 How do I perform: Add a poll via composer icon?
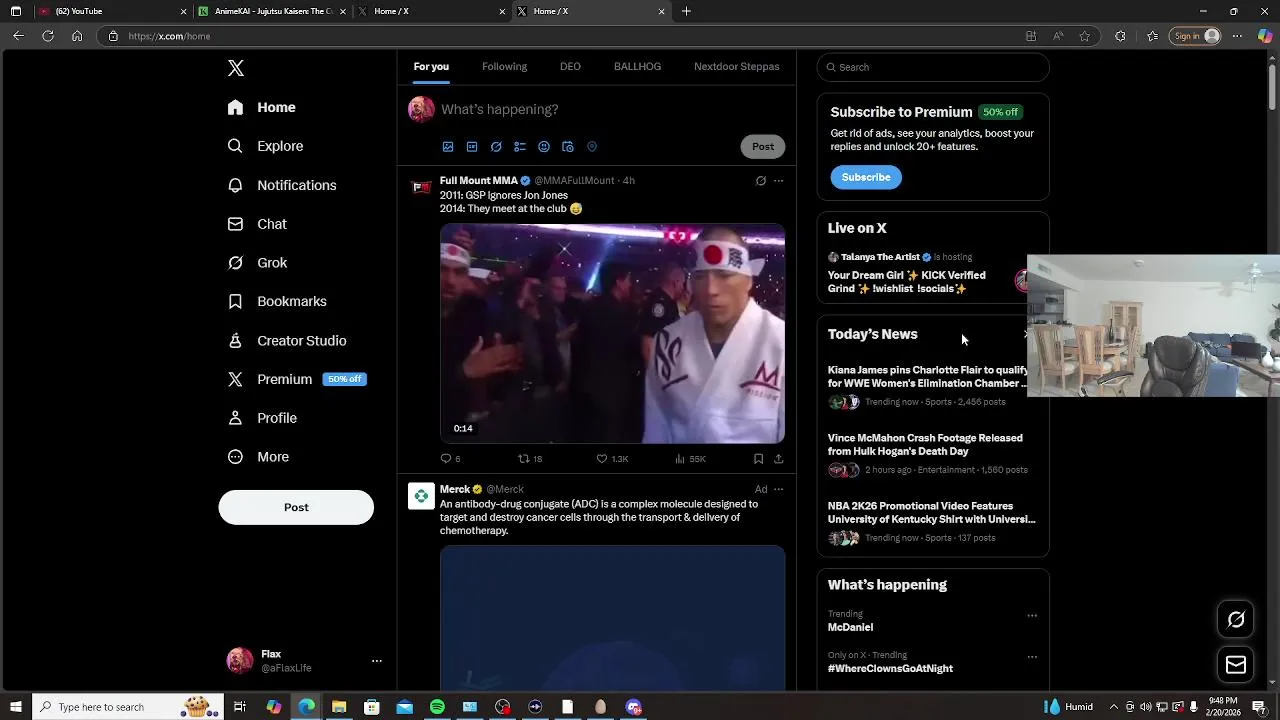tap(520, 147)
